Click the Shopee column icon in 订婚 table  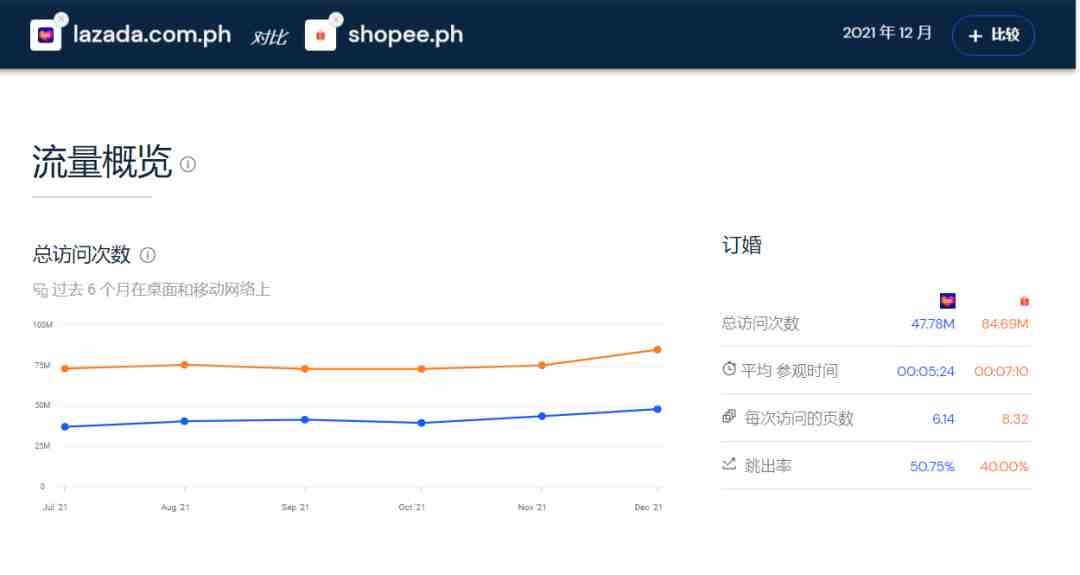point(1024,301)
